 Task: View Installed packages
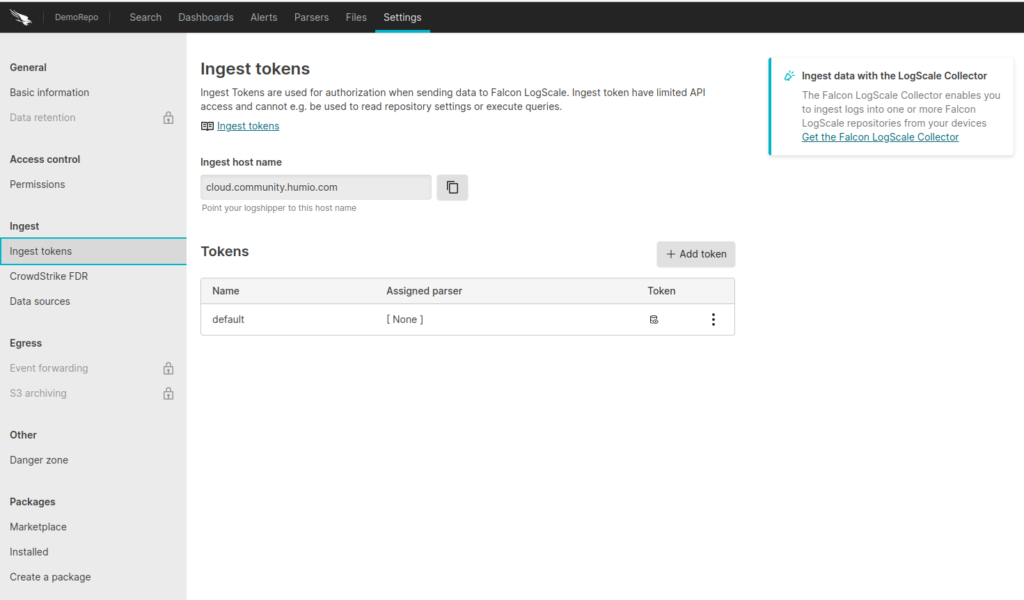(29, 552)
